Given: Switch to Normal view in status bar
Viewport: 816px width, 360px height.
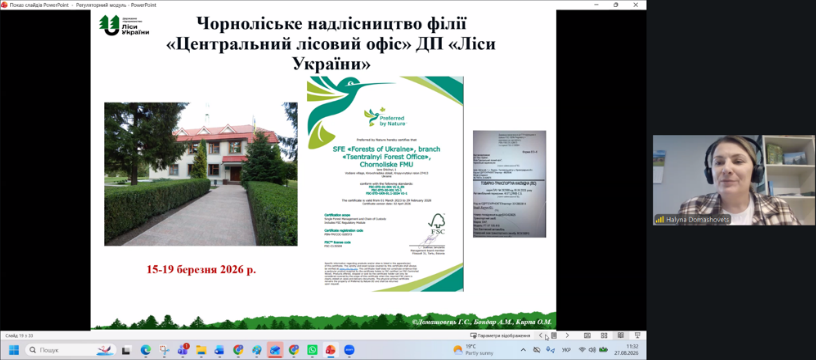Looking at the screenshot, I should tap(587, 336).
